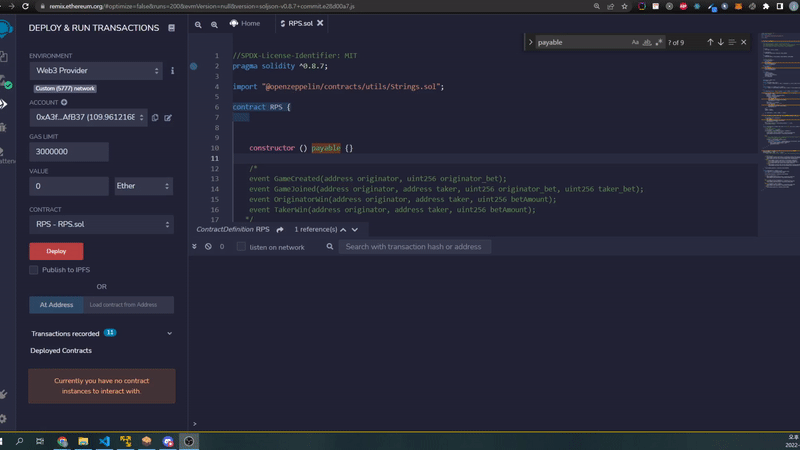Image resolution: width=800 pixels, height=450 pixels.
Task: Click the transaction hash search field
Action: 414,247
